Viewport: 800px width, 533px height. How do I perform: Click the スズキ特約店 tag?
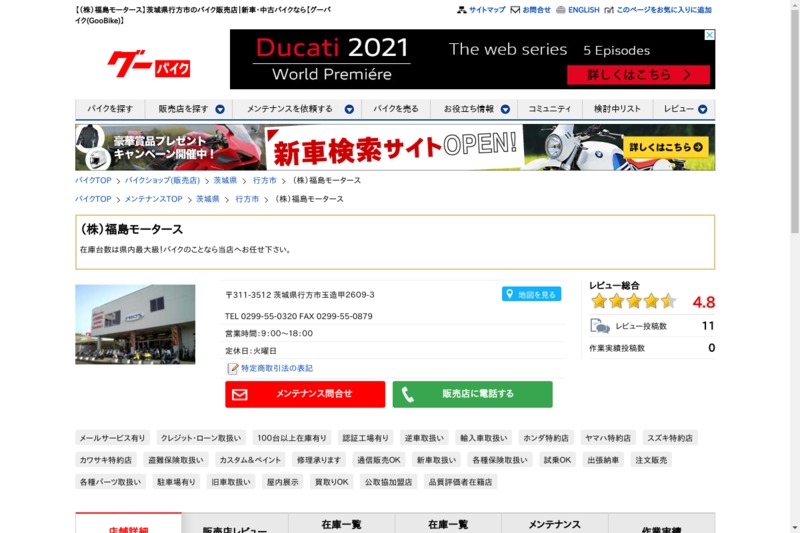[x=670, y=438]
